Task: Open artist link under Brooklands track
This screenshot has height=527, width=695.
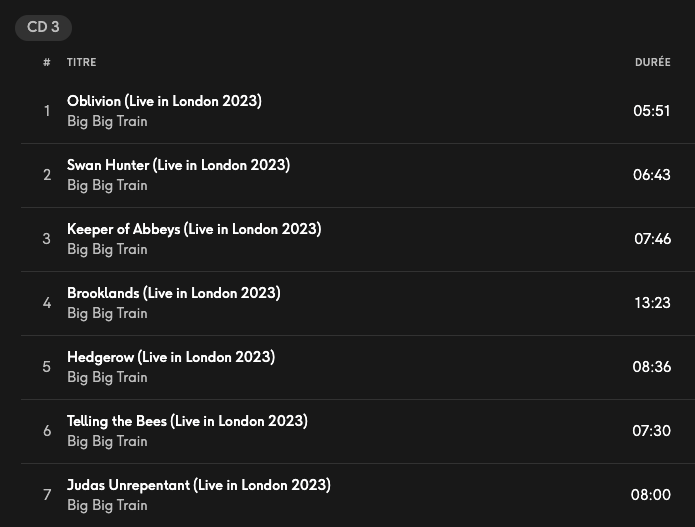Action: pos(107,314)
